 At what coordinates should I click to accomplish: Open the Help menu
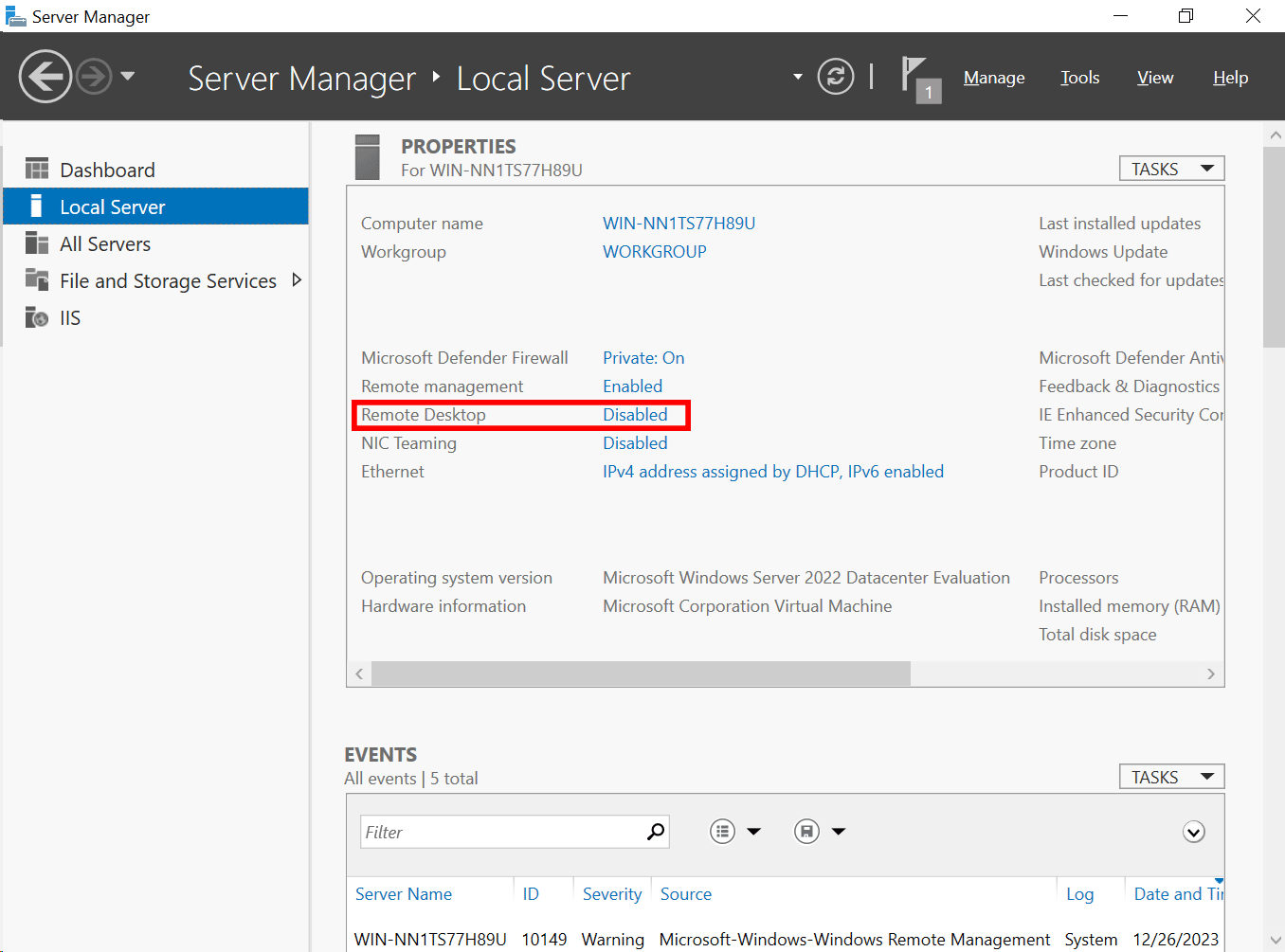[x=1231, y=78]
